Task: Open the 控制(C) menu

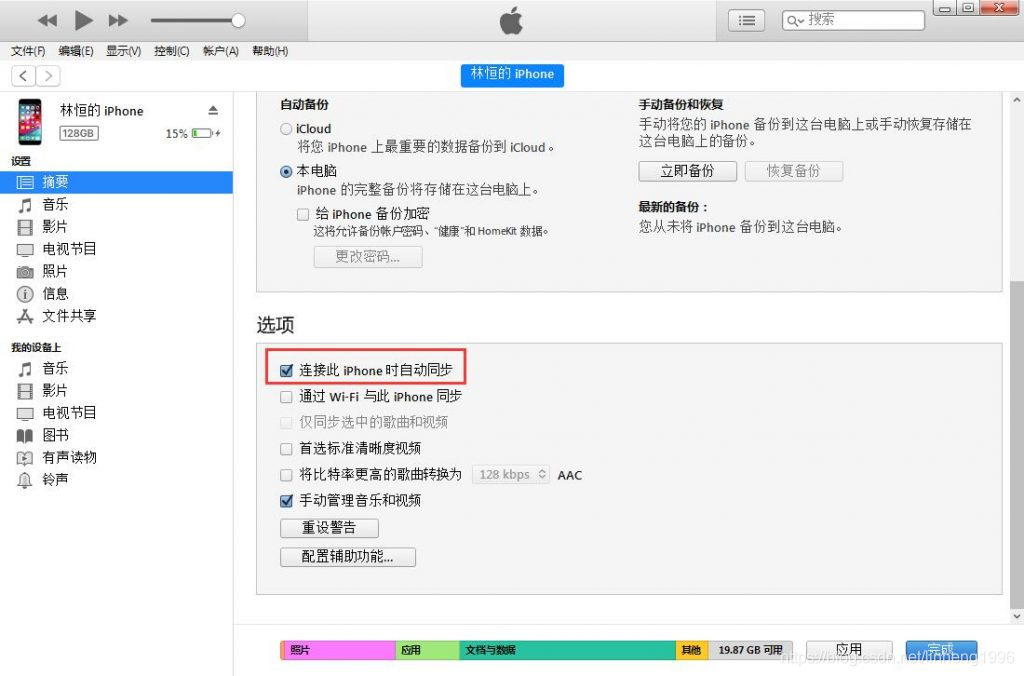Action: pos(172,51)
